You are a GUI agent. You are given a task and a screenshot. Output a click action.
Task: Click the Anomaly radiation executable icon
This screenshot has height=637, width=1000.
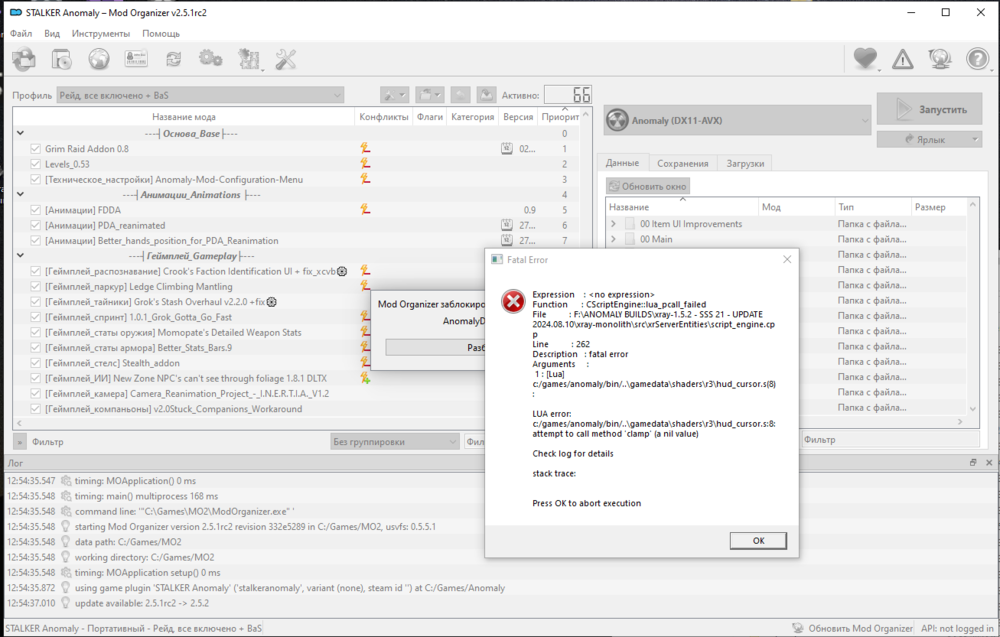pos(617,120)
